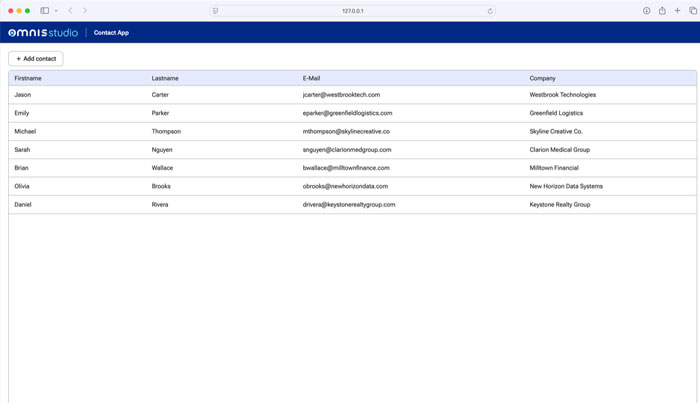Open the sidebar options dropdown chevron
Viewport: 700px width, 403px height.
click(56, 11)
